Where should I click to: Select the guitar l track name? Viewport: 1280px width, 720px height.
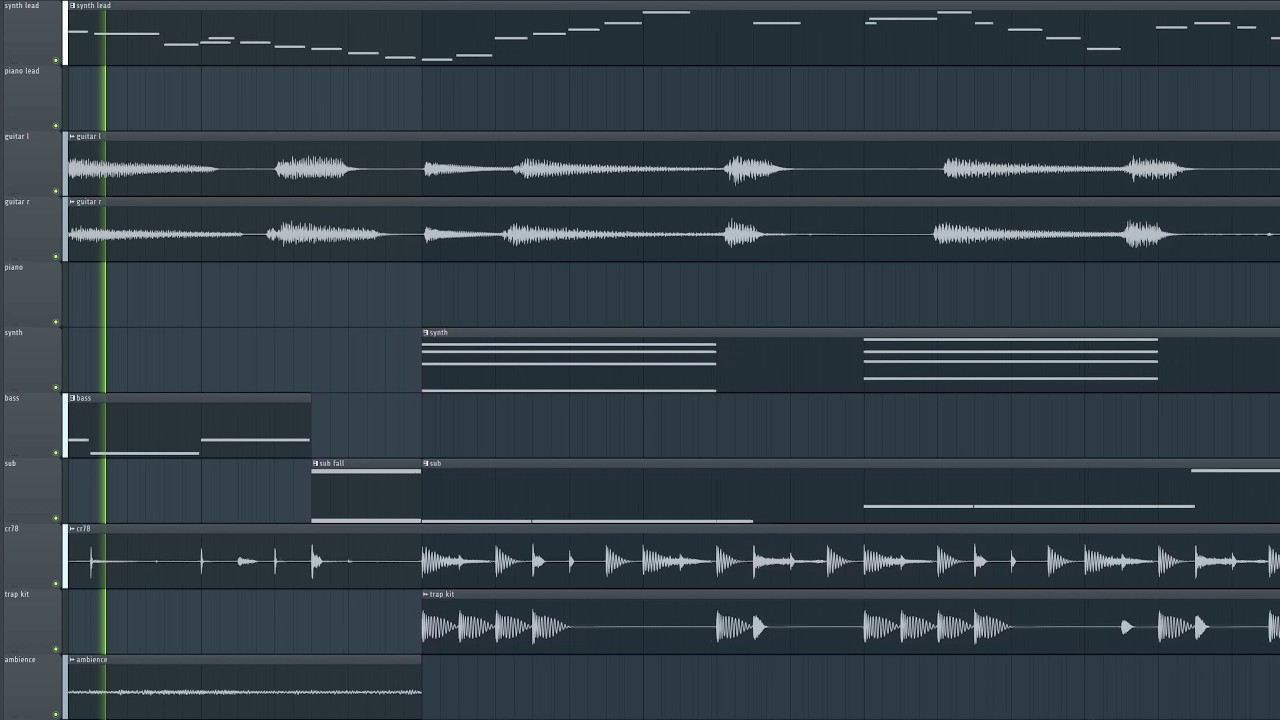click(17, 137)
